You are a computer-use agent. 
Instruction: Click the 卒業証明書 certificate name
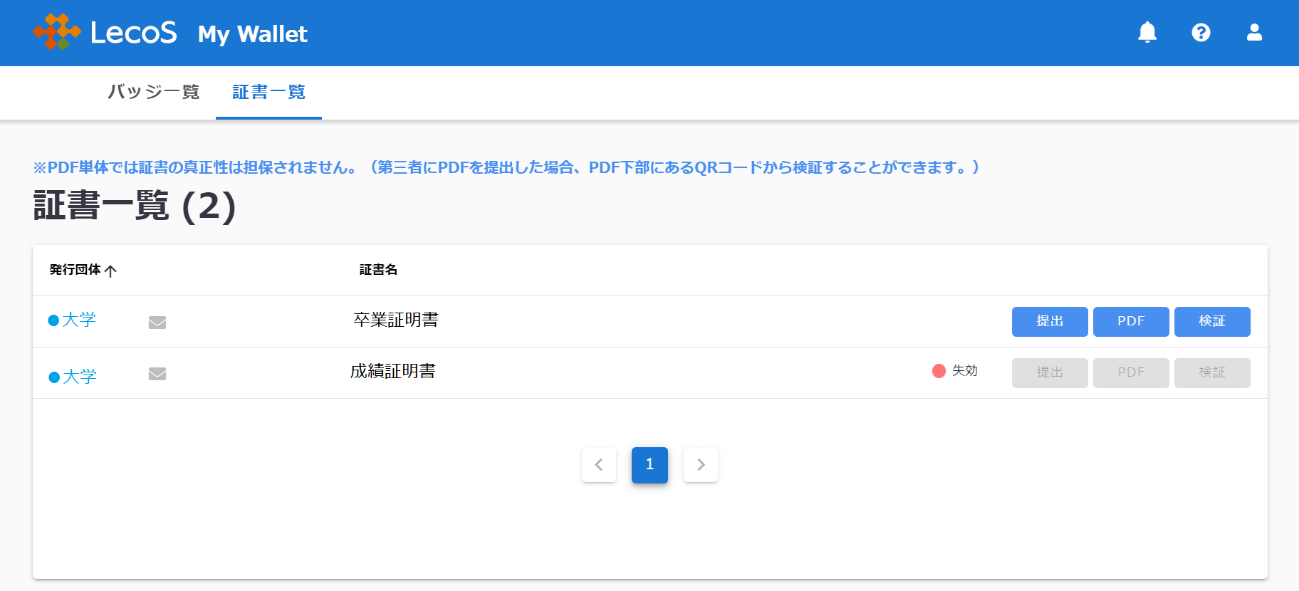396,320
